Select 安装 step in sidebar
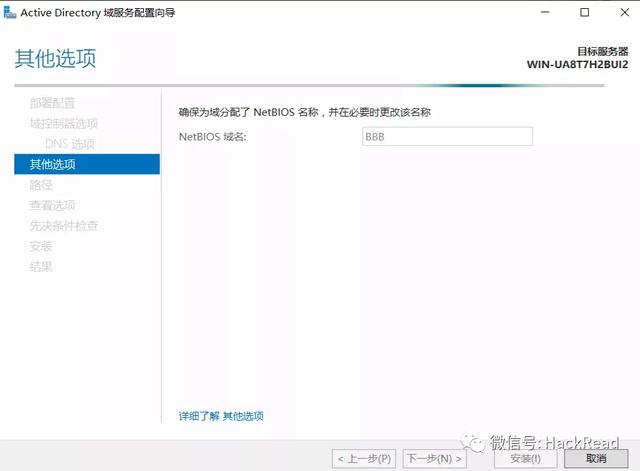 tap(41, 246)
